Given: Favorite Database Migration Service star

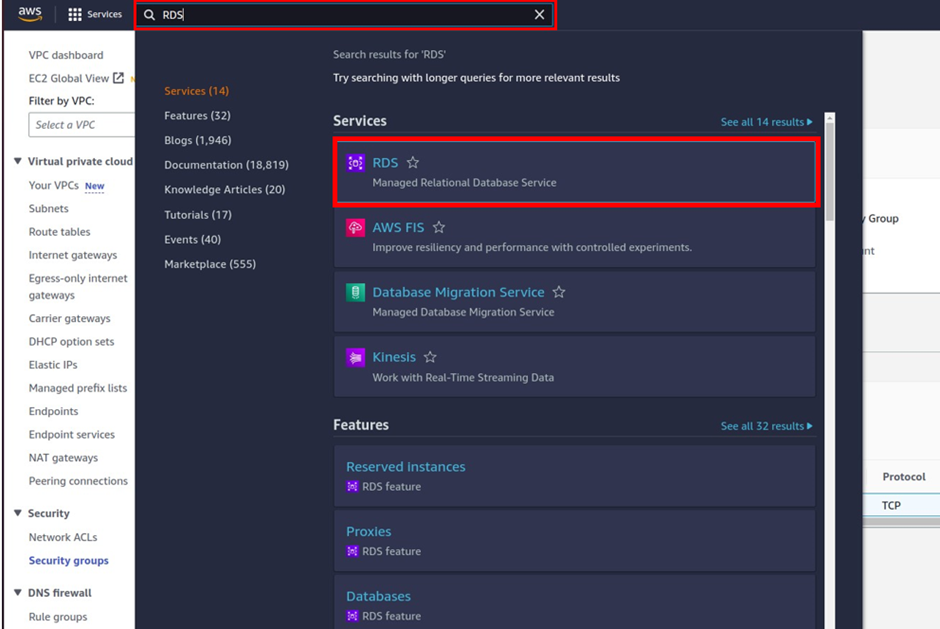Looking at the screenshot, I should pyautogui.click(x=559, y=292).
